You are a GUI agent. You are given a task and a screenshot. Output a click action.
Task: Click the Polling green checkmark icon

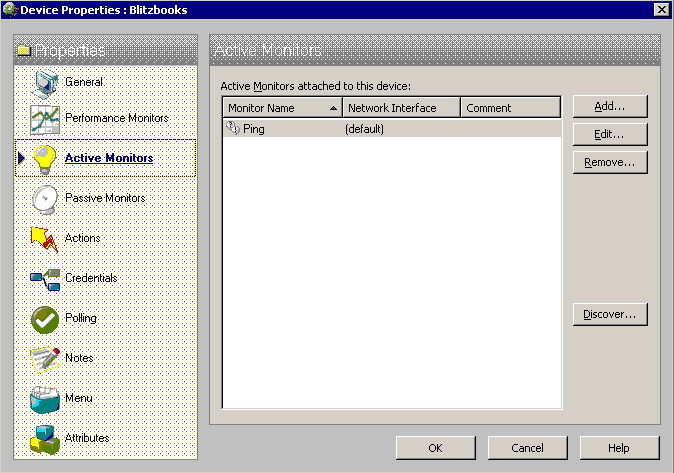pos(45,319)
